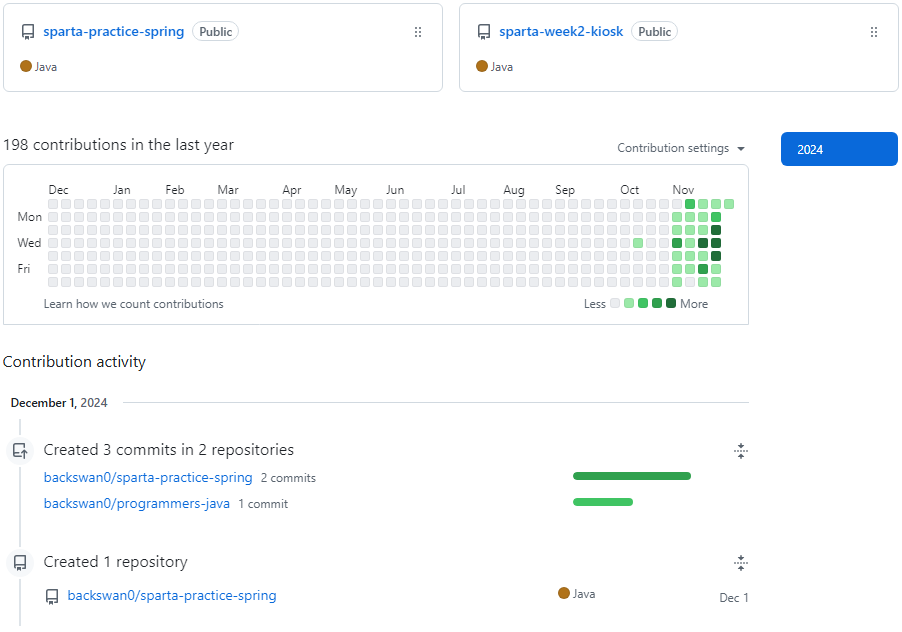Click the 2 commits text link
This screenshot has height=632, width=902.
tap(288, 478)
